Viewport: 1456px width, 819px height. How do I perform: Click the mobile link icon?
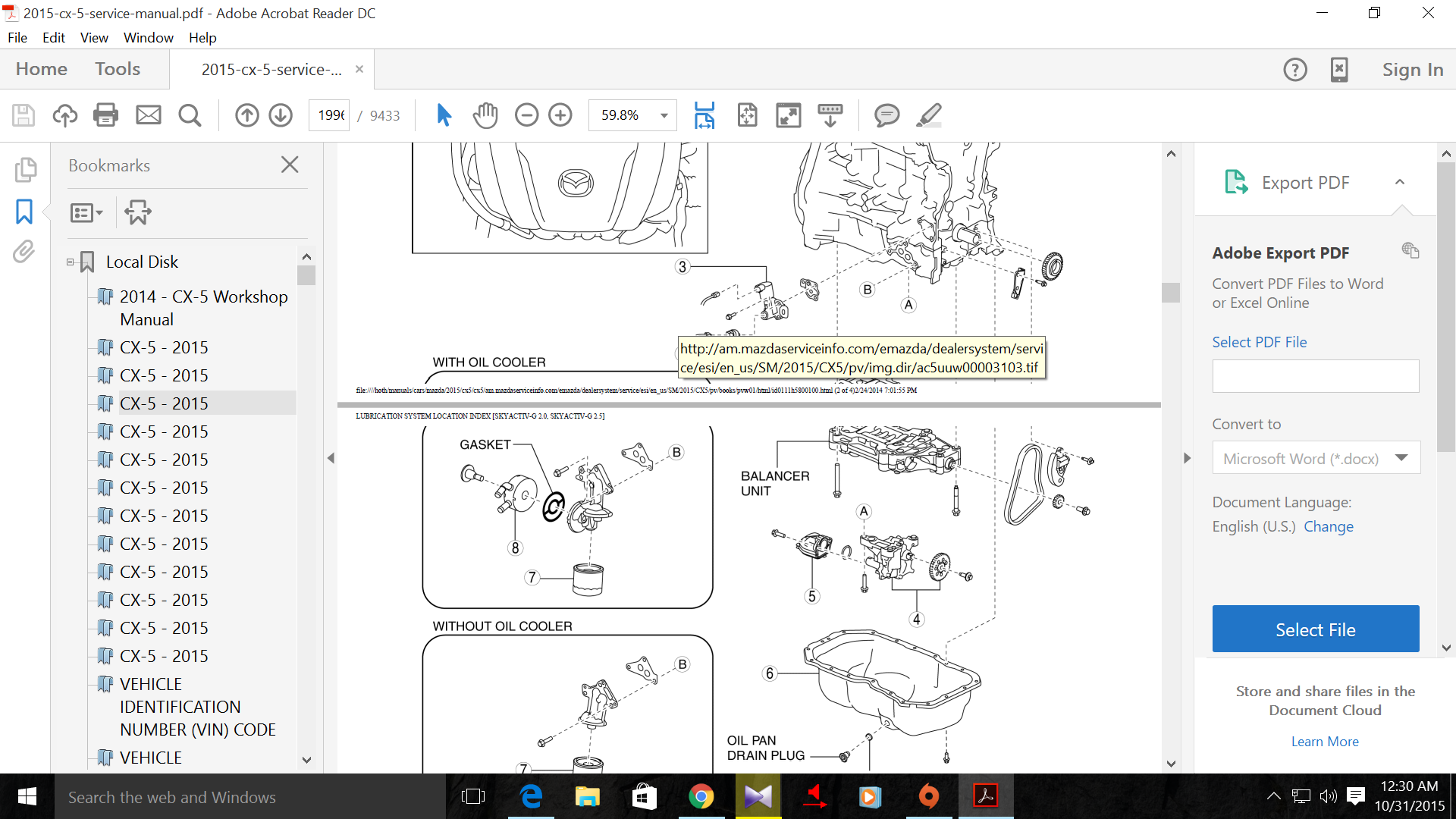[x=1339, y=70]
